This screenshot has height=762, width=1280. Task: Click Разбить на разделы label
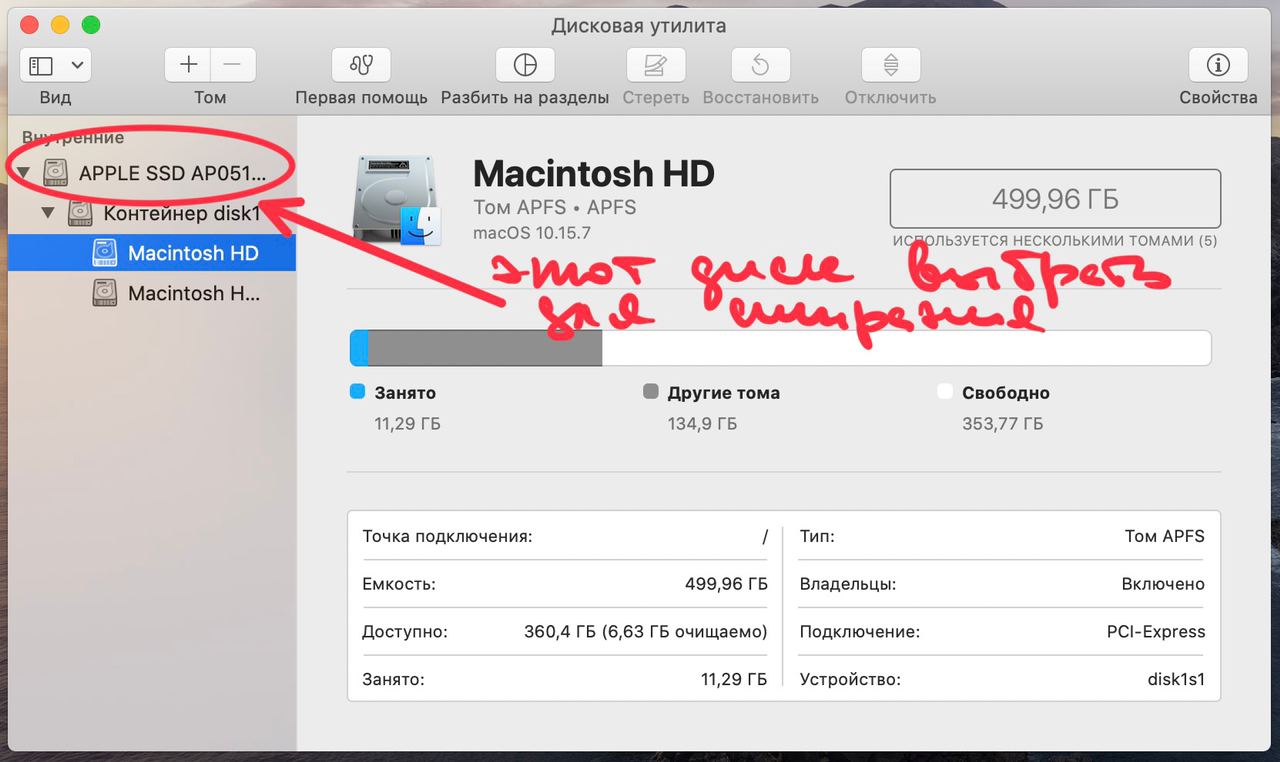(525, 98)
